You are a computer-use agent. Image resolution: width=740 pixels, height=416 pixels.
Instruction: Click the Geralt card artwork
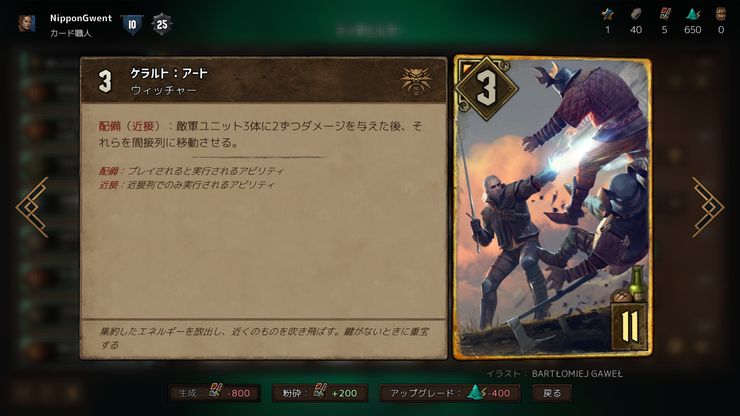tap(553, 207)
